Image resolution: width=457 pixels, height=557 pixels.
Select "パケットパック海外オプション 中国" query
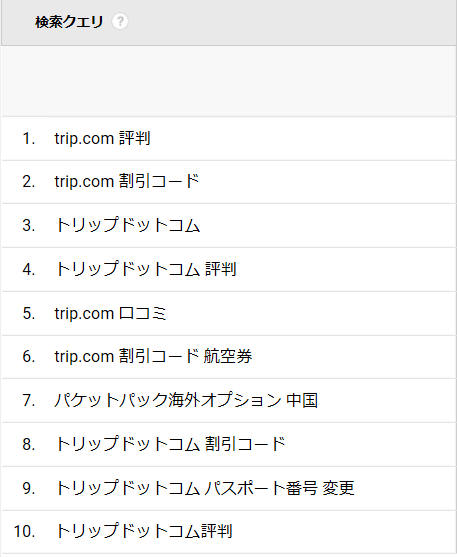(186, 400)
